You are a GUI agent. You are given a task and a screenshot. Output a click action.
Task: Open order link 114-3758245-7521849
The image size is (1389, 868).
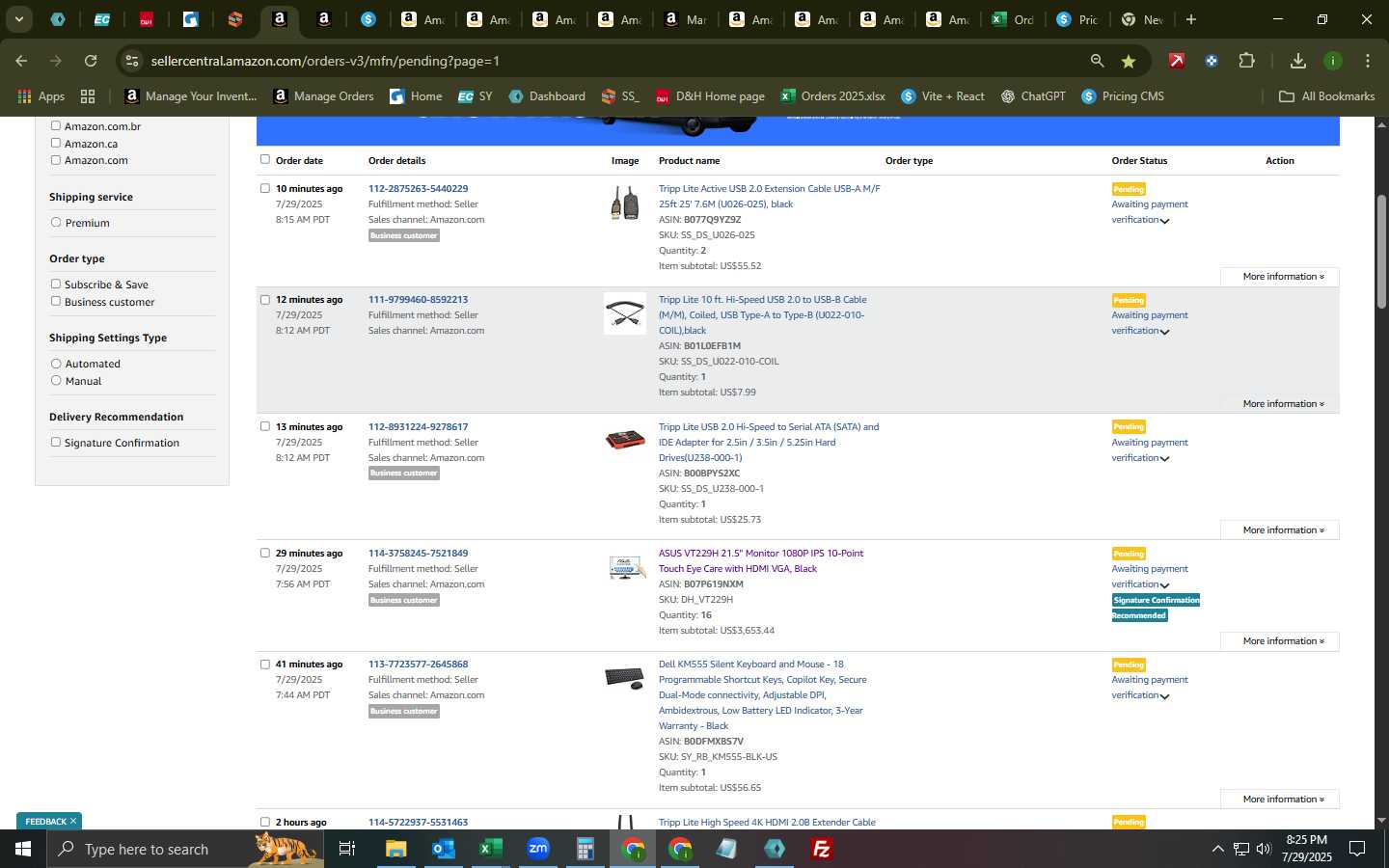[x=418, y=554]
